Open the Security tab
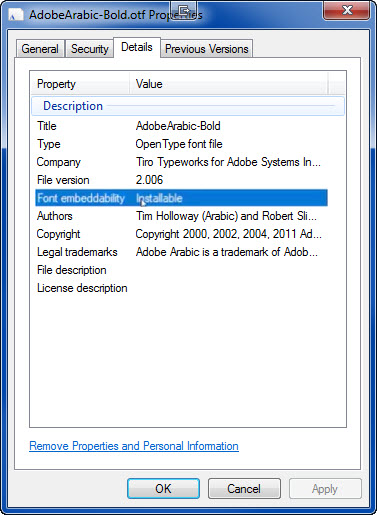 pyautogui.click(x=90, y=49)
